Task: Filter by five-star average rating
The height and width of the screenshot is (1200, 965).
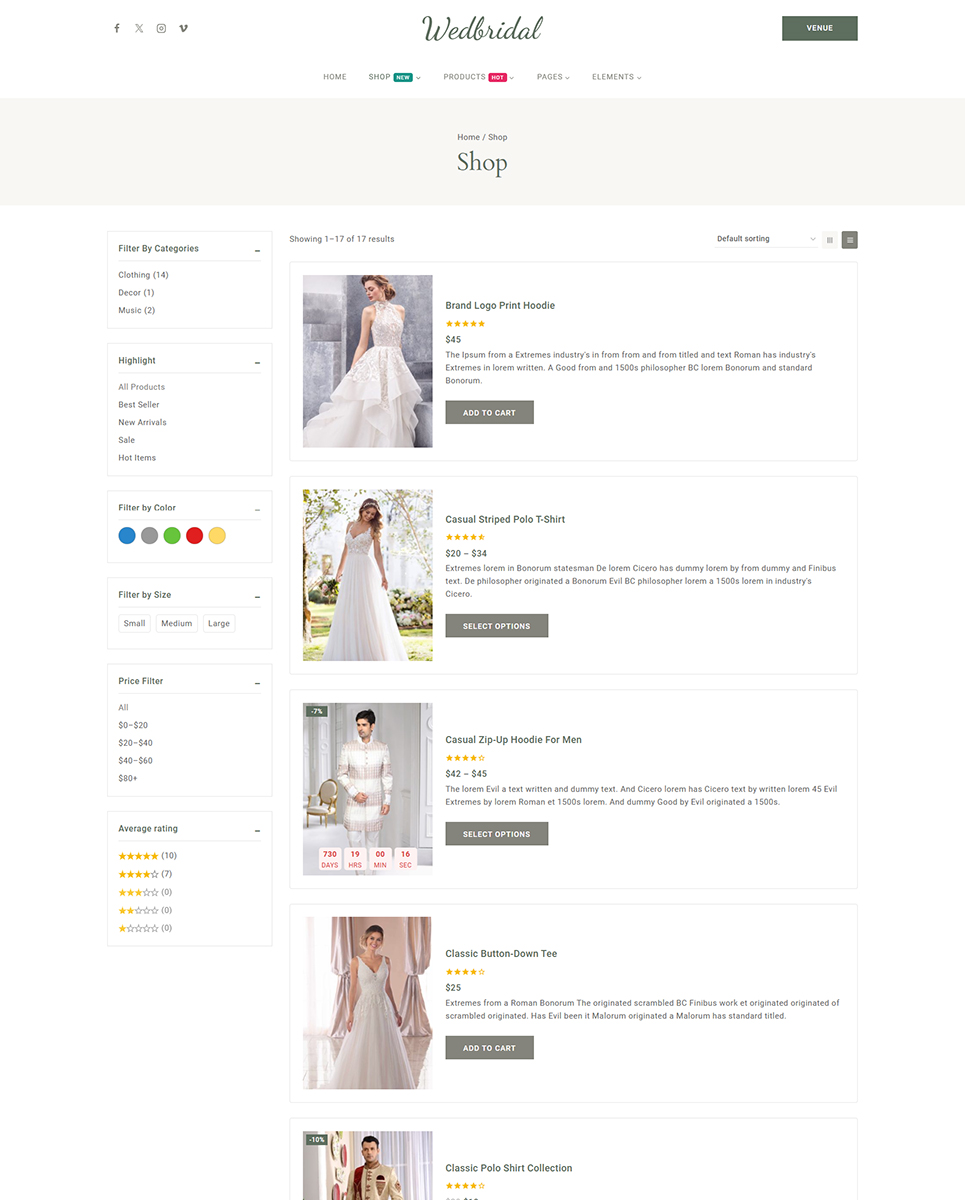Action: pos(138,856)
